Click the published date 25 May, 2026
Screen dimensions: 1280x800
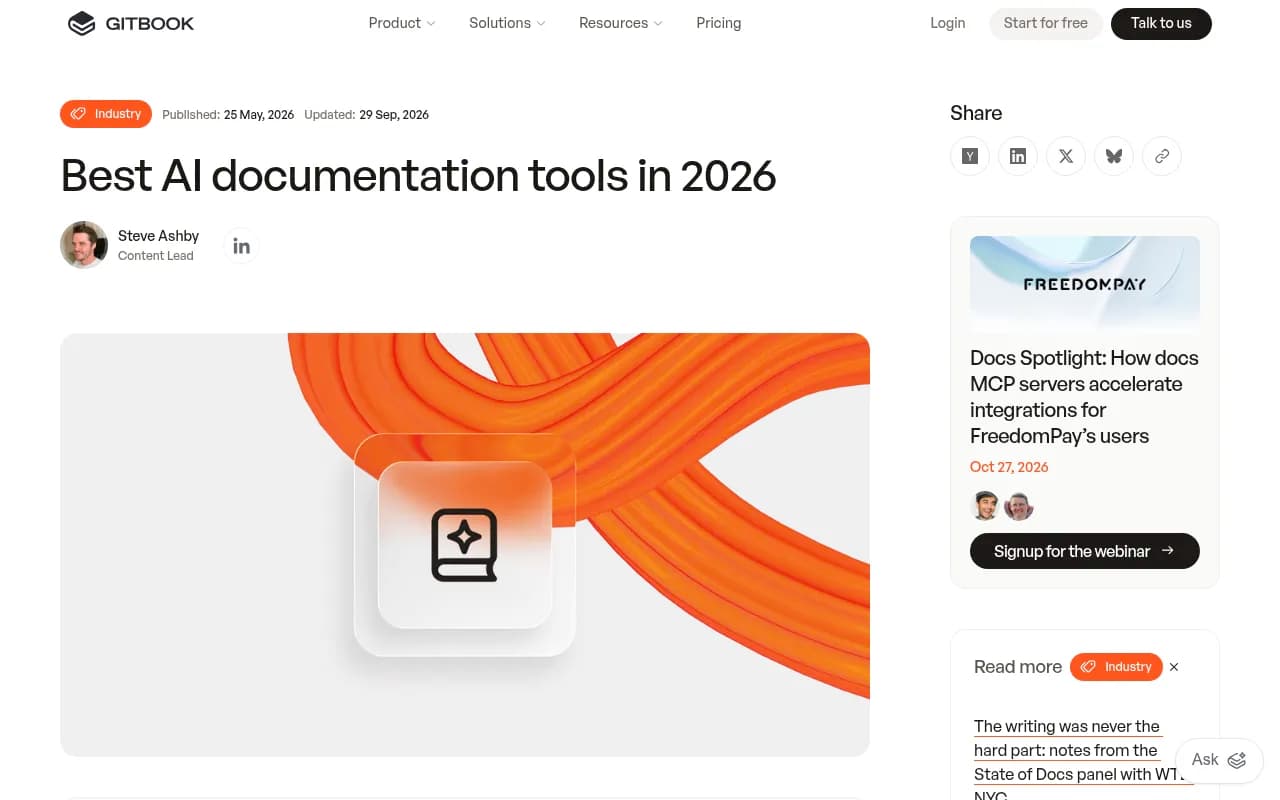(x=259, y=115)
